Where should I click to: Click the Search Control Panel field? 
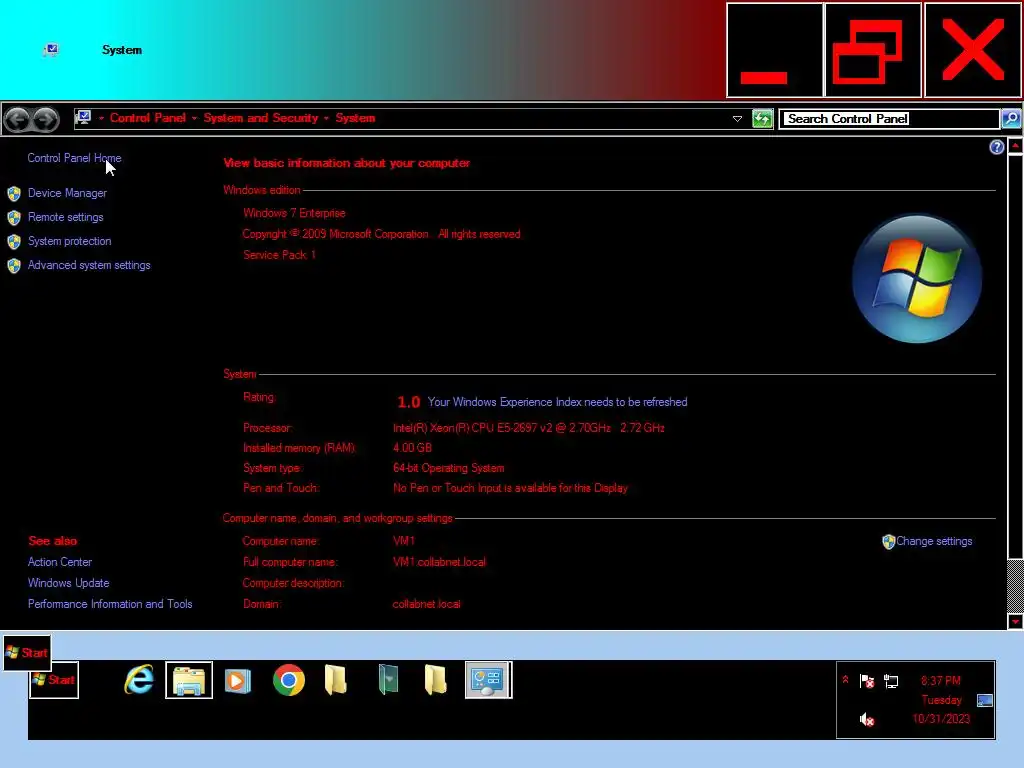tap(891, 119)
